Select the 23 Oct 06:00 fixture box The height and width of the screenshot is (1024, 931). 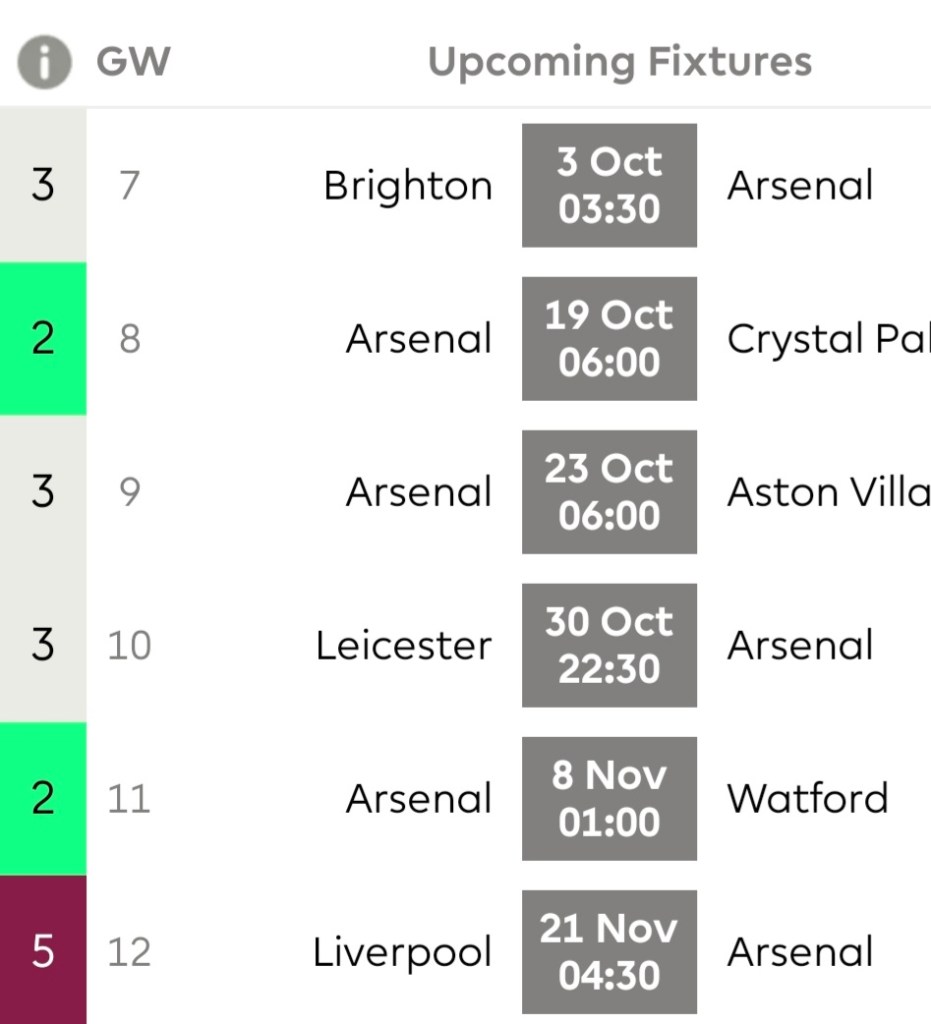609,492
